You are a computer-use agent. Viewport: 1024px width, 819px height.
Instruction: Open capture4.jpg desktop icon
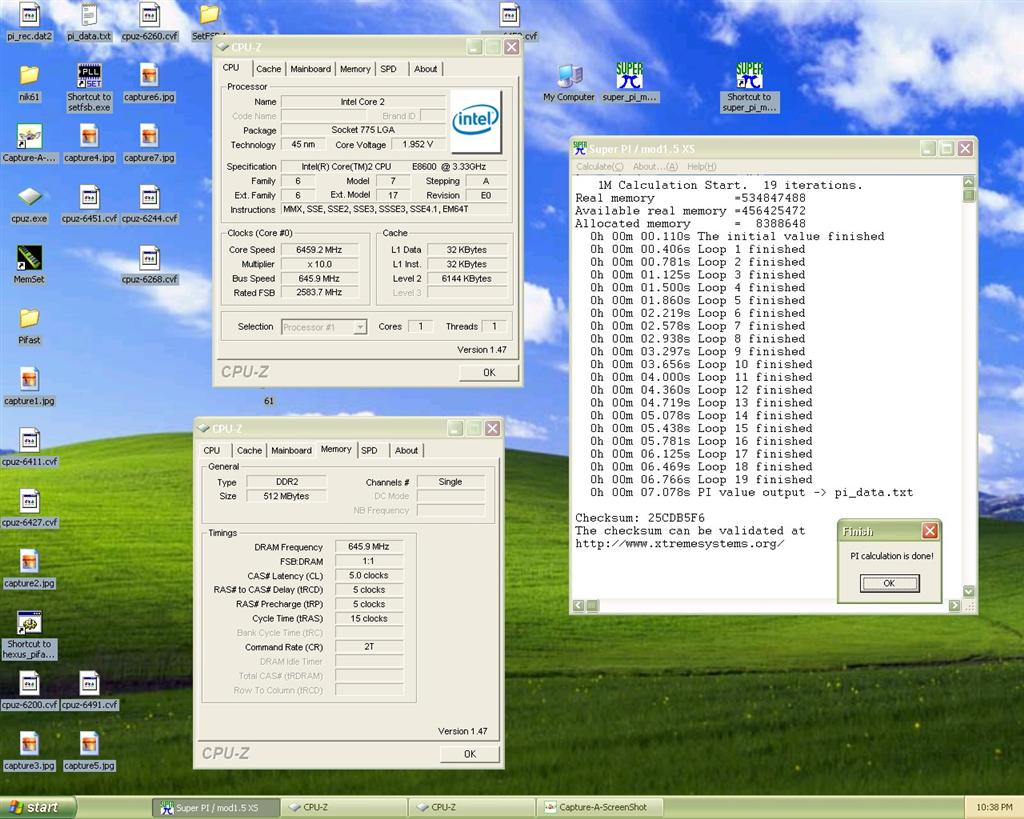point(89,143)
